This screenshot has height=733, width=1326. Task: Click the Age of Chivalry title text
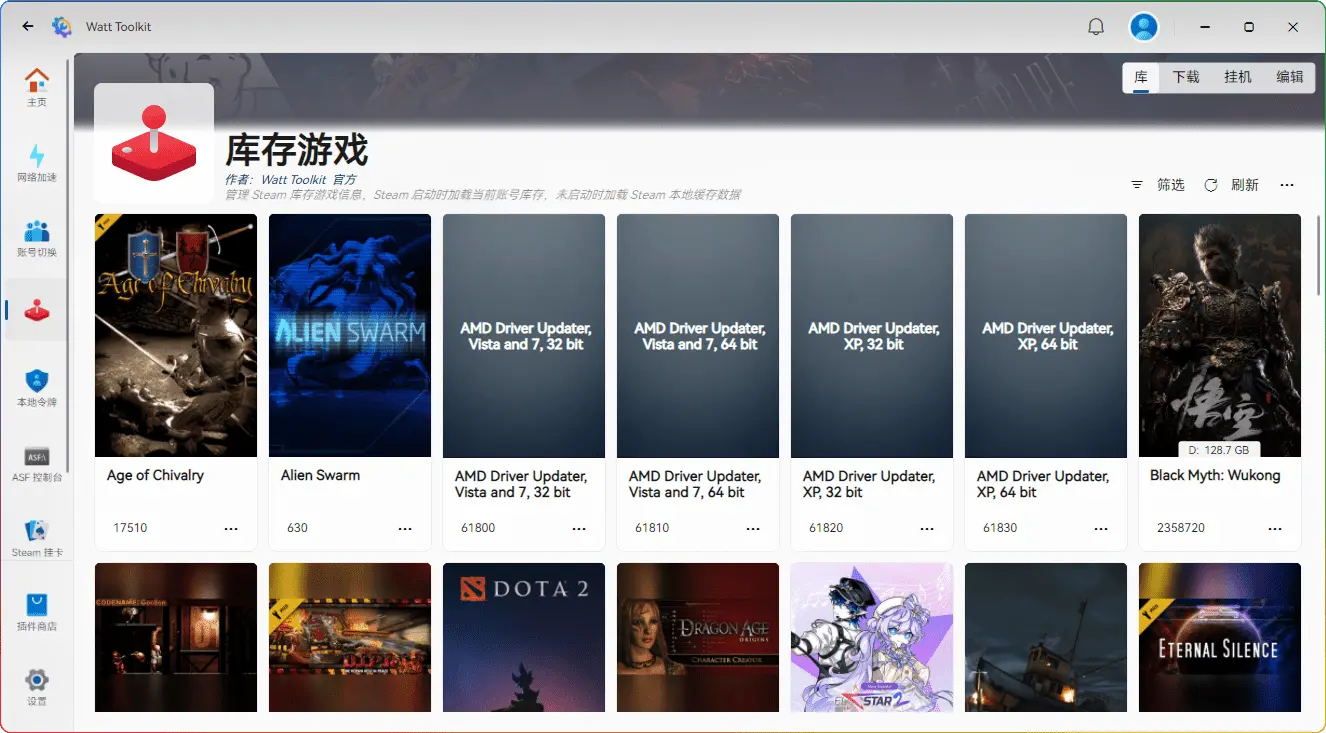coord(155,475)
